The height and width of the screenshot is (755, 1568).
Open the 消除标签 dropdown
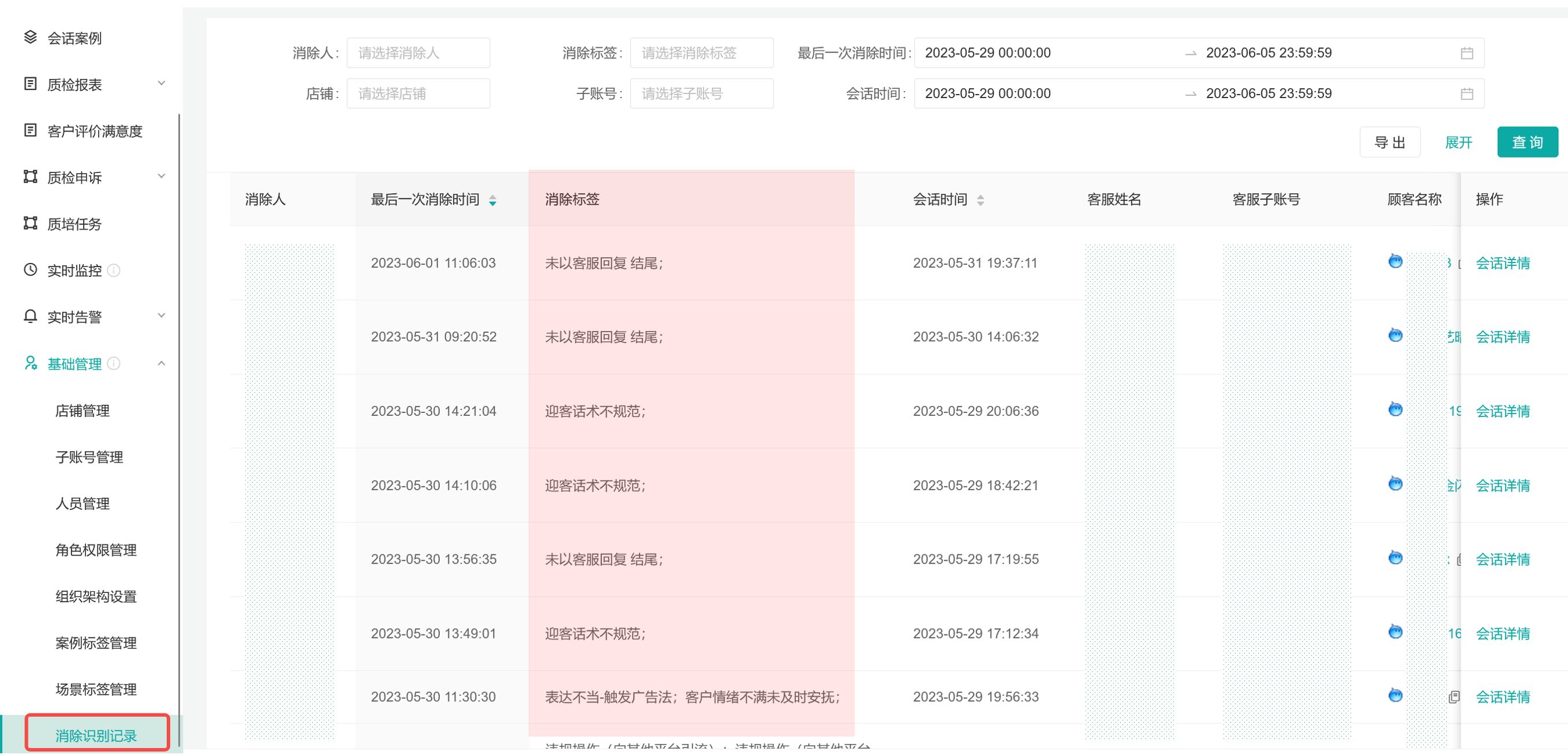coord(701,53)
